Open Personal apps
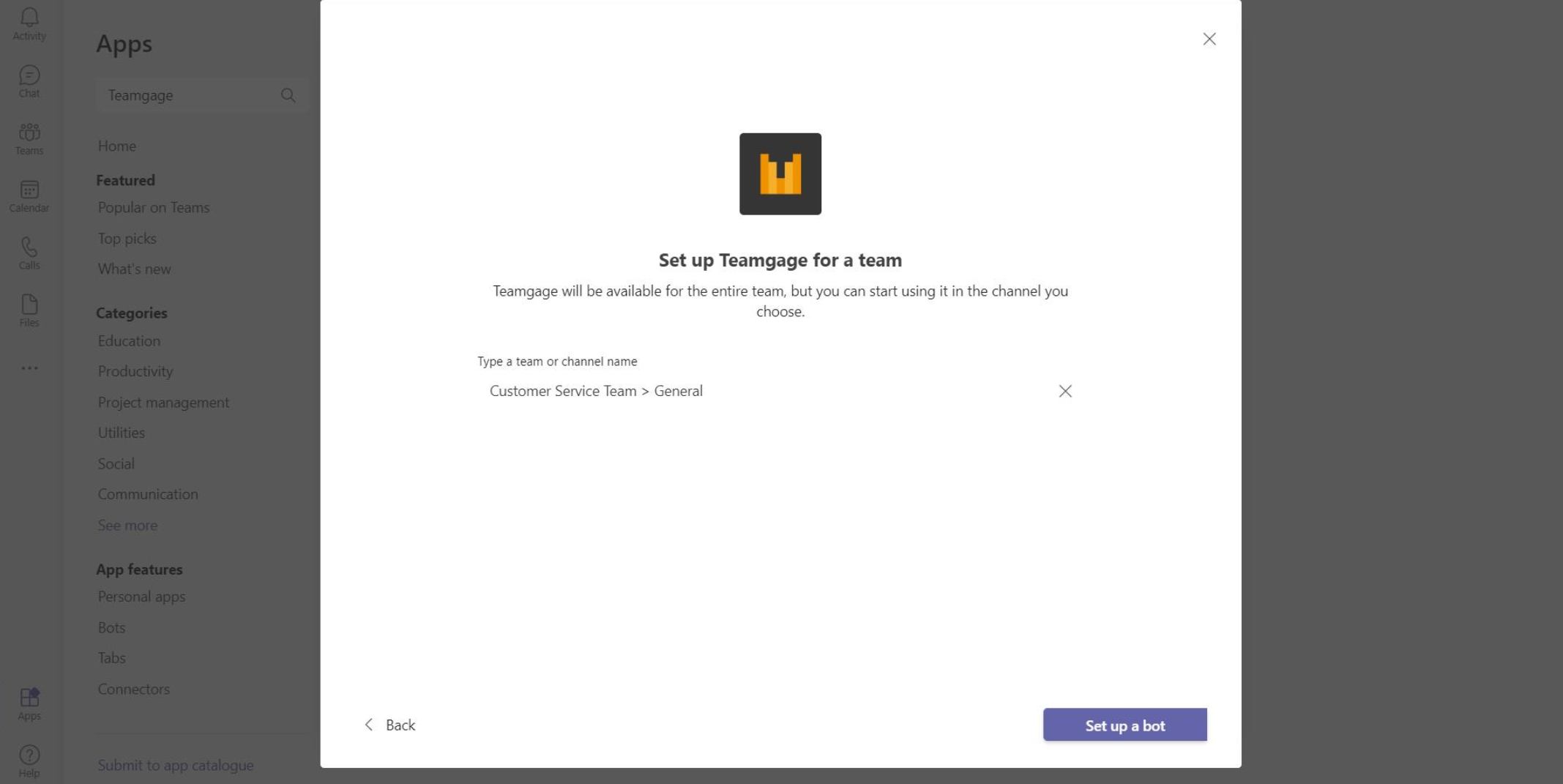Image resolution: width=1563 pixels, height=784 pixels. 141,597
